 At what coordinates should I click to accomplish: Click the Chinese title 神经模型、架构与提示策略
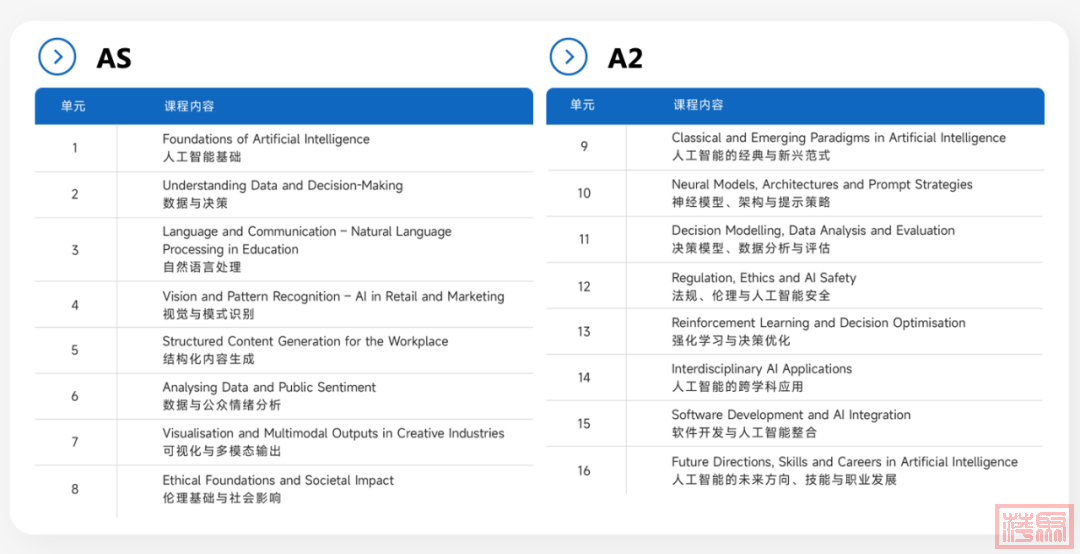pos(751,203)
